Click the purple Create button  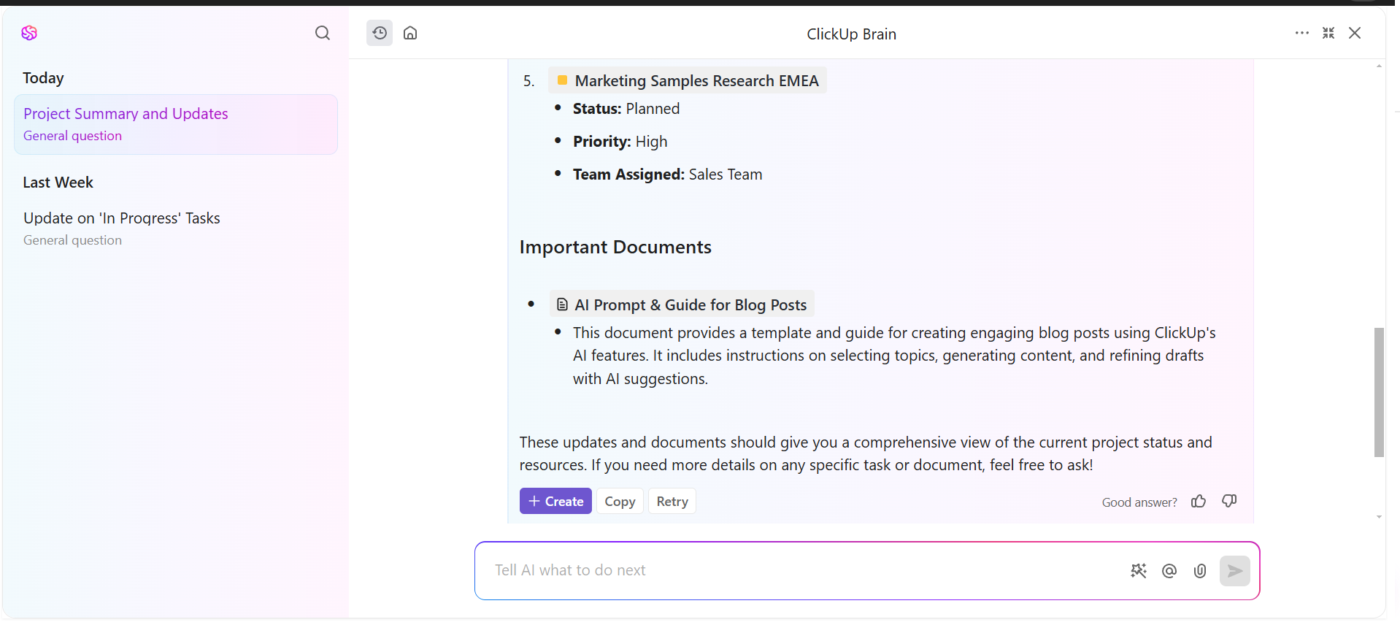(555, 501)
